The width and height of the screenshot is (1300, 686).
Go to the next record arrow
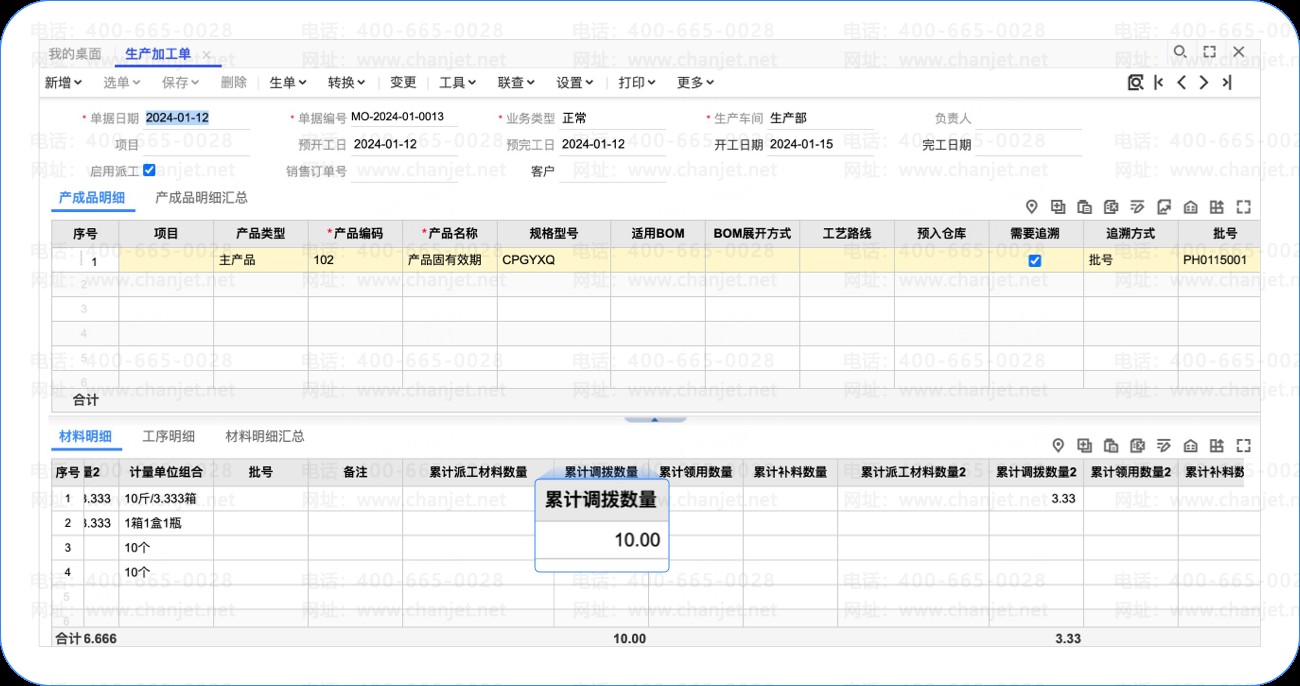[x=1204, y=83]
